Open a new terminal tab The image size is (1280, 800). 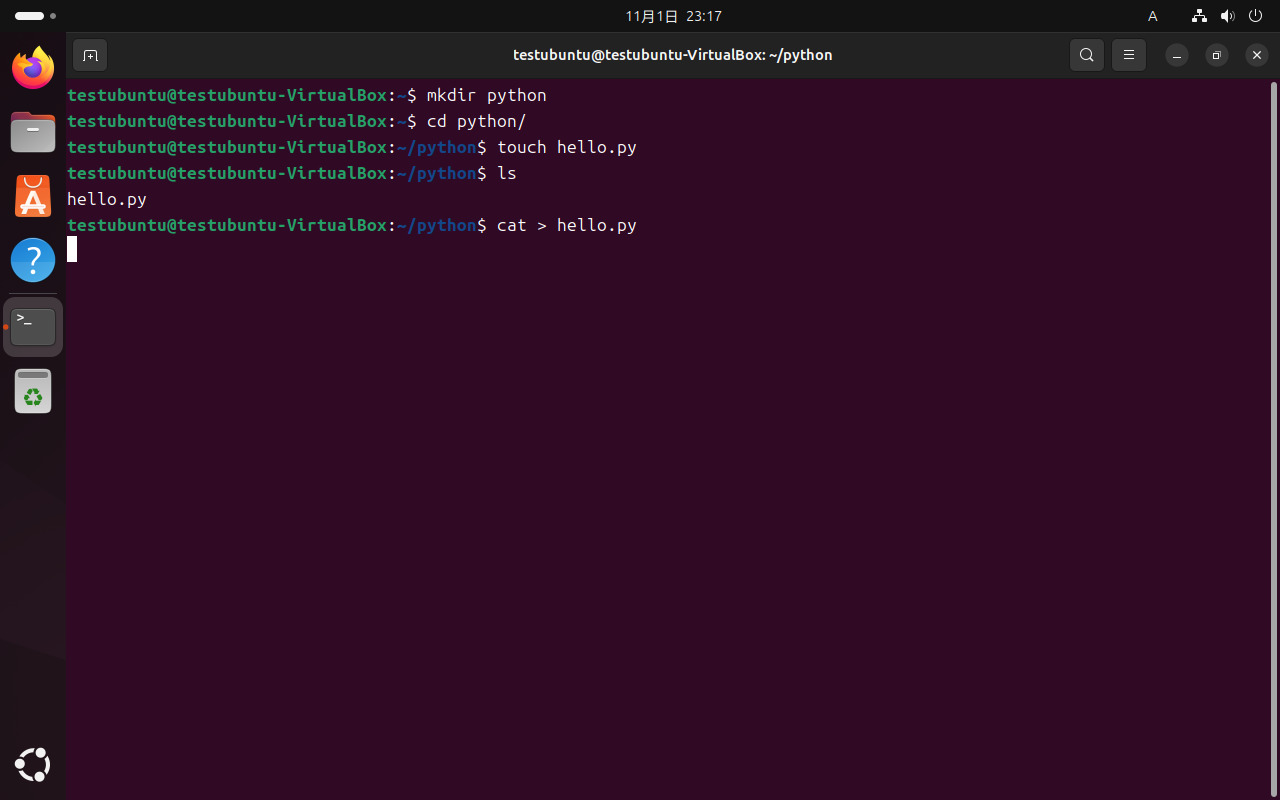(x=90, y=55)
